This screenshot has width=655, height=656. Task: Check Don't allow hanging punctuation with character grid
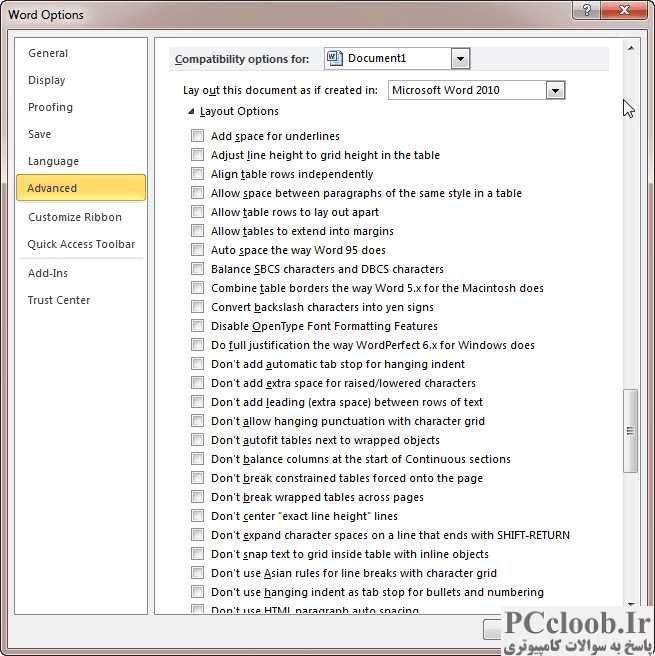tap(197, 420)
